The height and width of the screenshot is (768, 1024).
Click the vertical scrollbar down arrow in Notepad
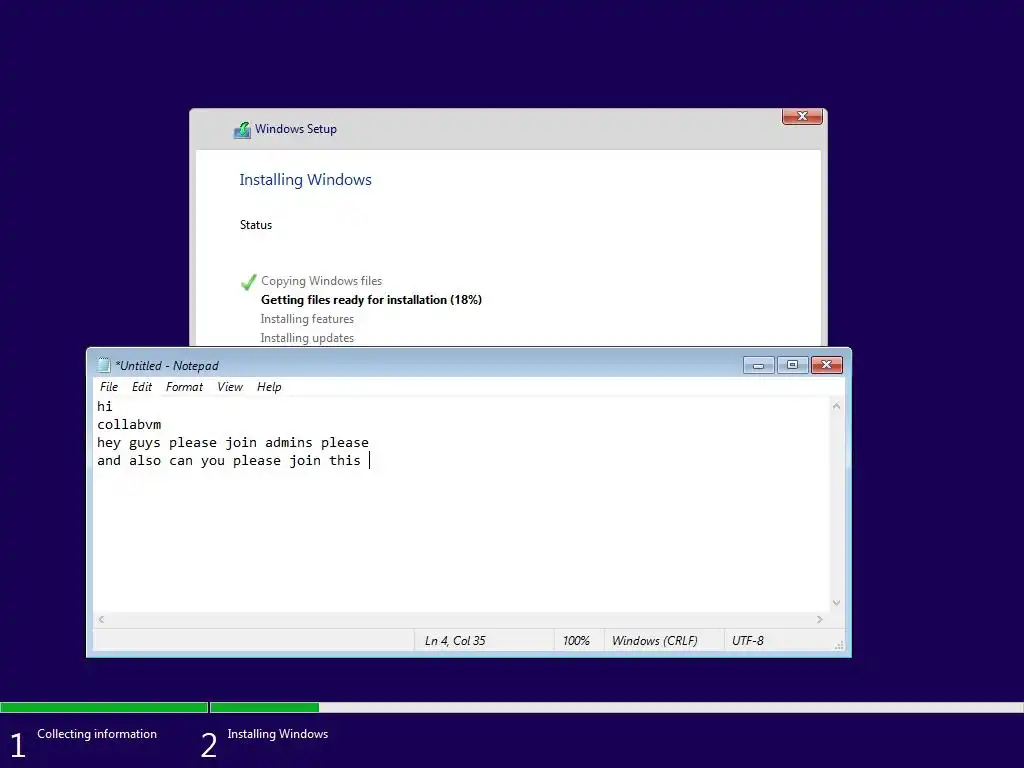point(836,603)
